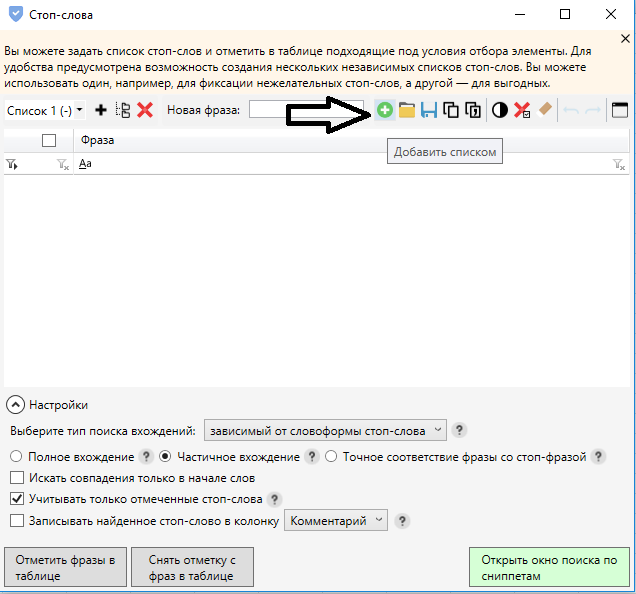
Task: Toggle the Aa case-sensitive filter
Action: 85,164
